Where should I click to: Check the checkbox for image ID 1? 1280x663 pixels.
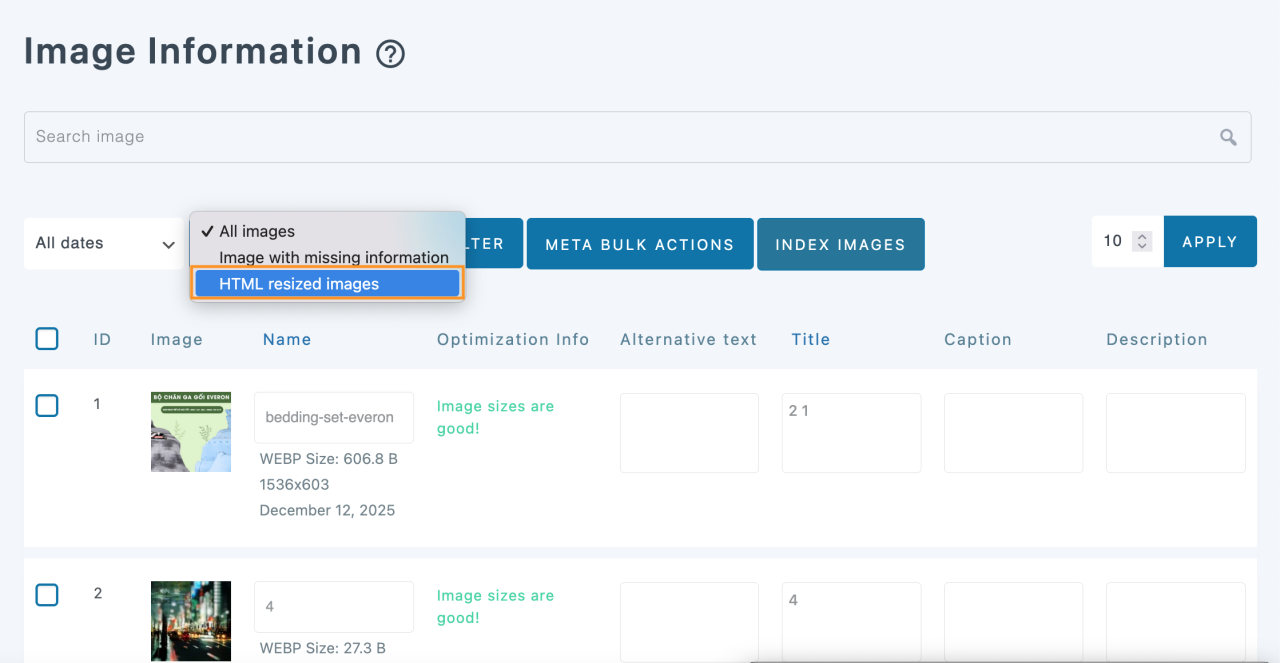point(46,404)
